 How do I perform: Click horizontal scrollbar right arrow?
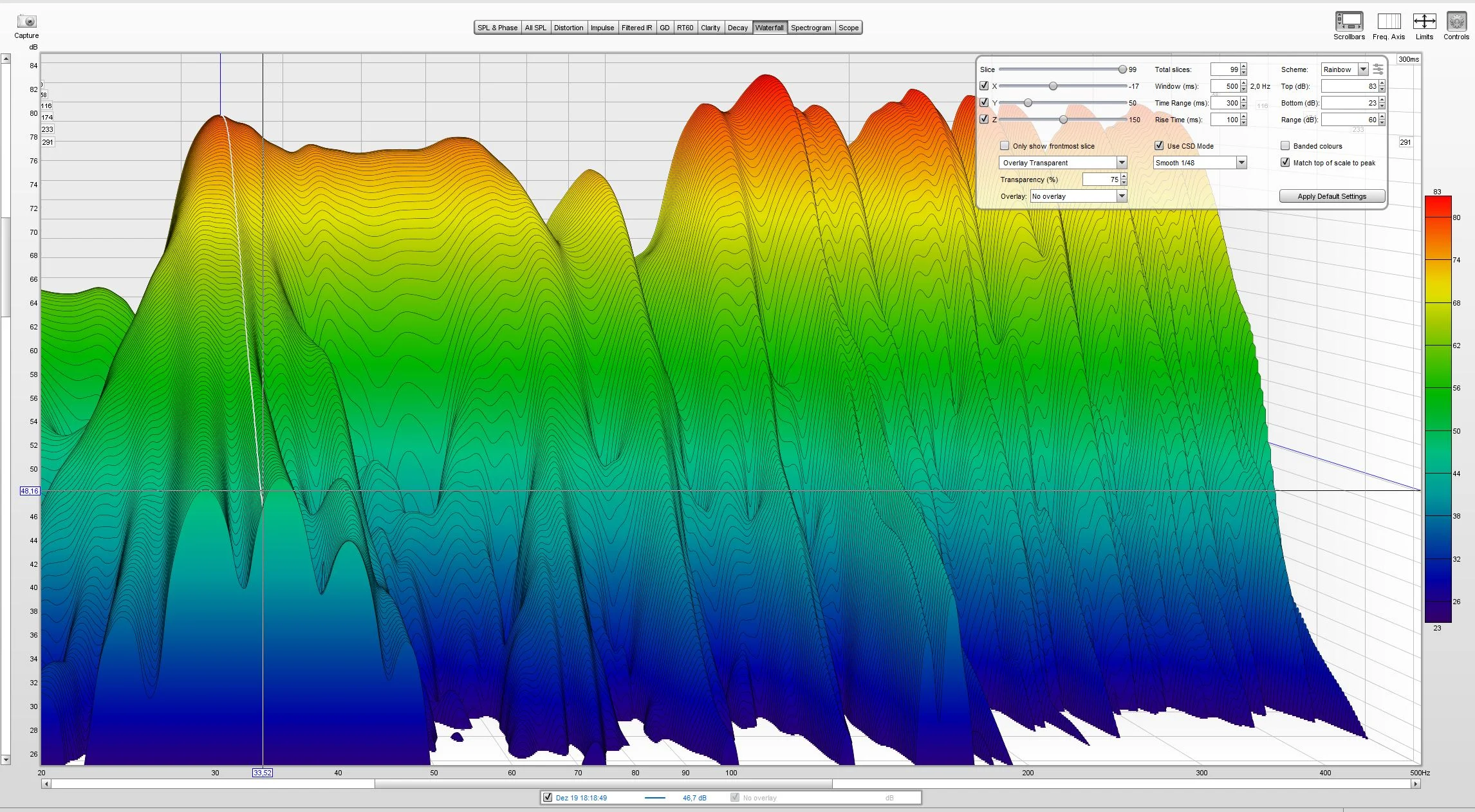click(x=1416, y=784)
